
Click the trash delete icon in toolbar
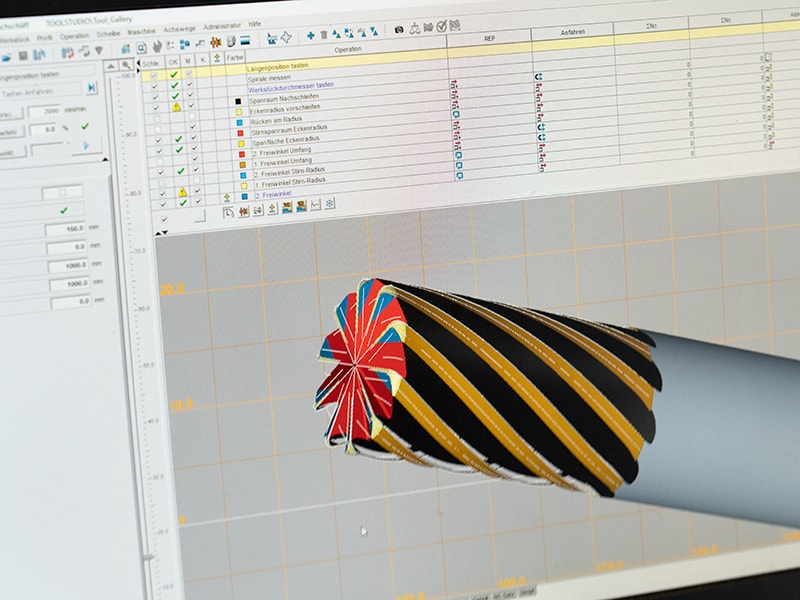pyautogui.click(x=323, y=35)
